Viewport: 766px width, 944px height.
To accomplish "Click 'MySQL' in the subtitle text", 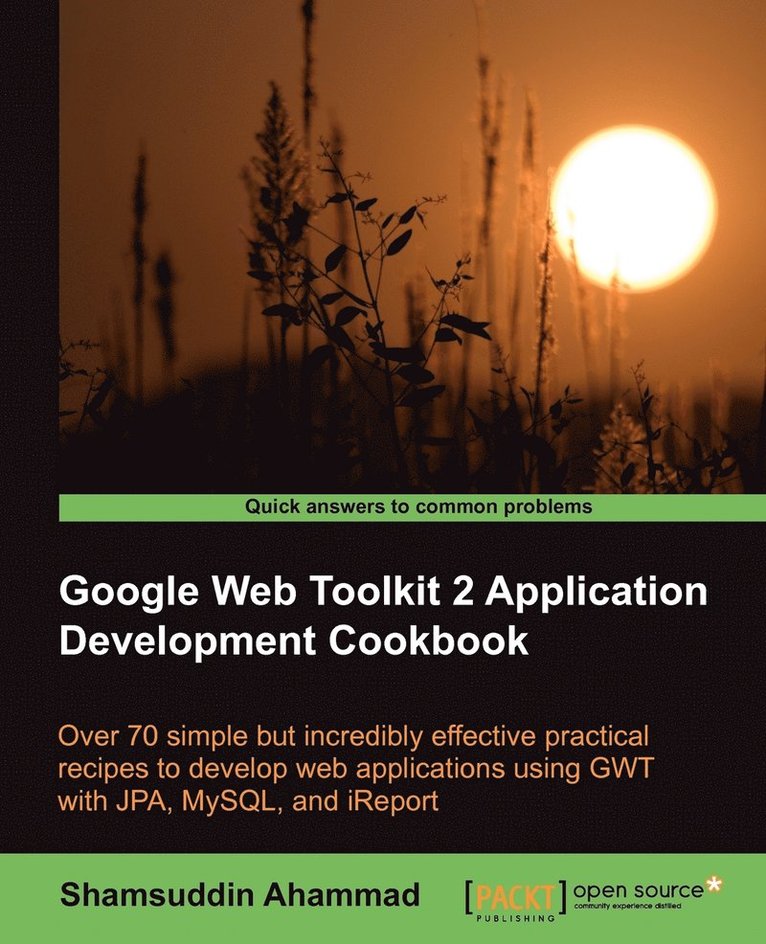I will pyautogui.click(x=243, y=802).
